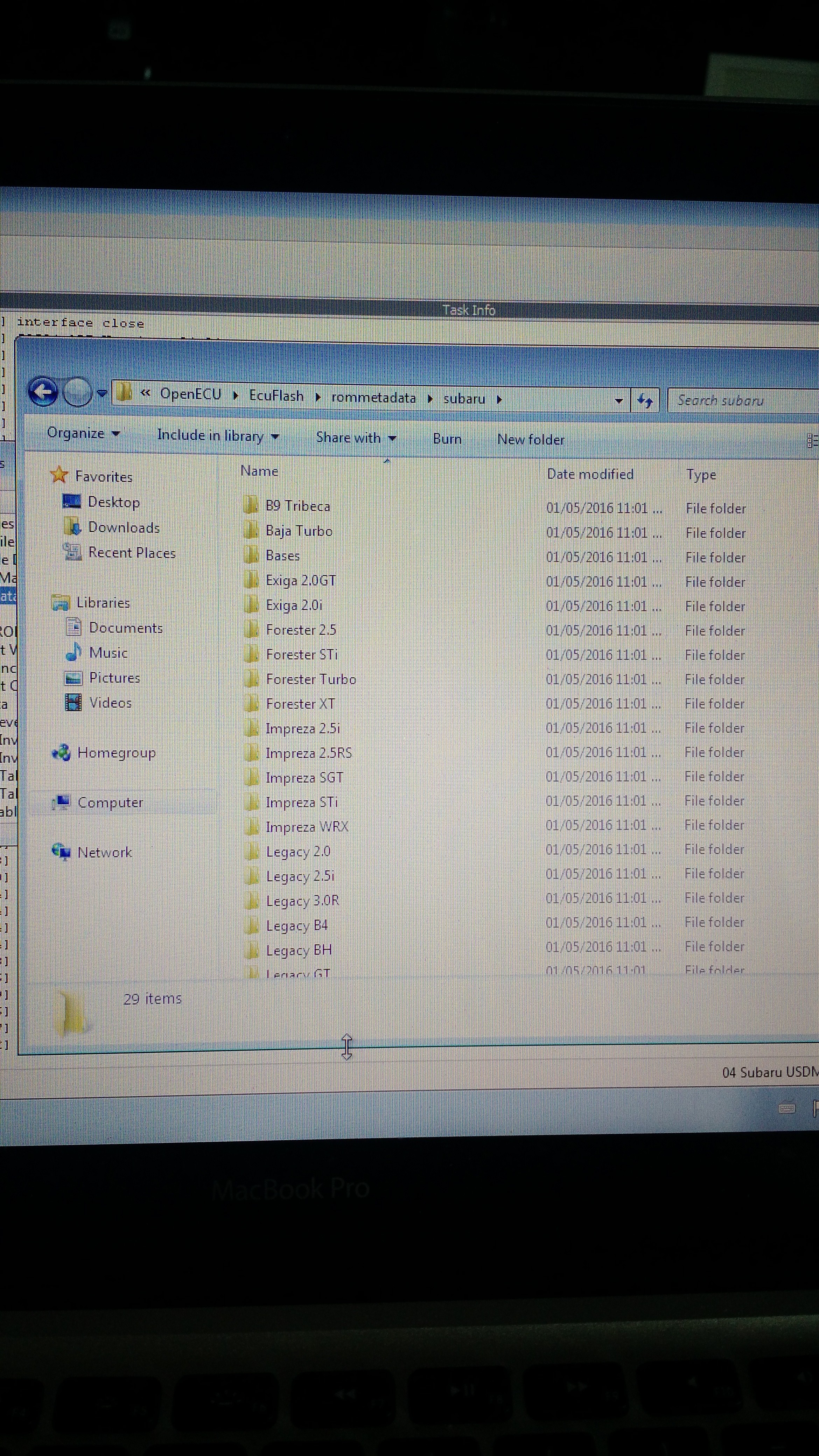Open the Music library
The width and height of the screenshot is (819, 1456).
pyautogui.click(x=97, y=652)
